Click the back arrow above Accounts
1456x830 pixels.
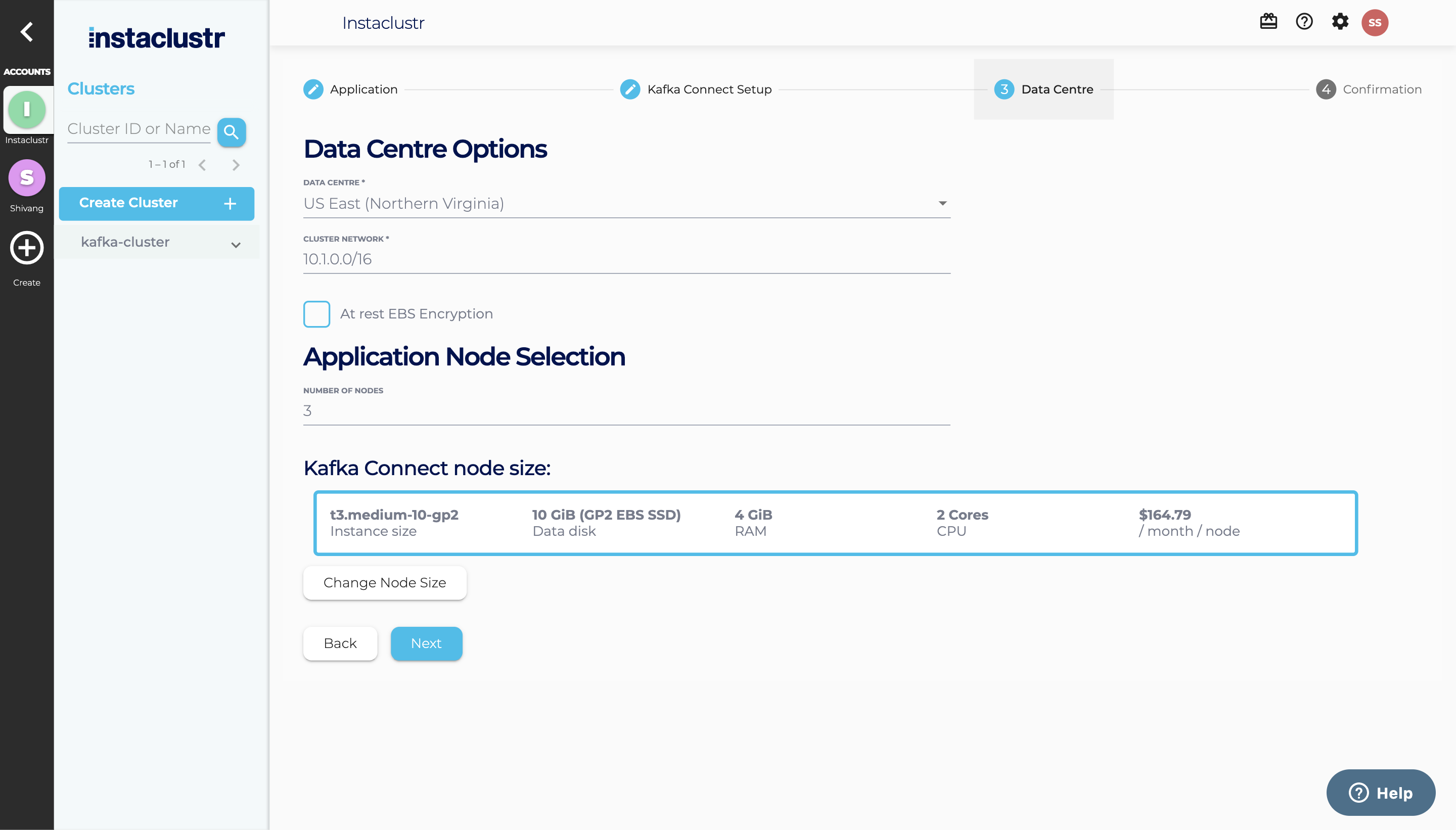26,32
